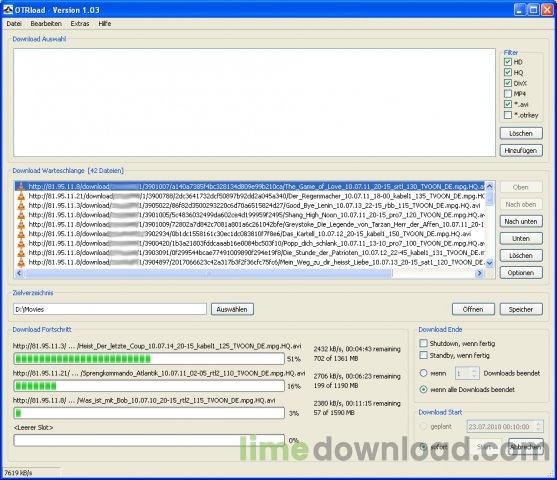Select Der_Regenmacher queue entry text
The width and height of the screenshot is (557, 480).
point(256,196)
